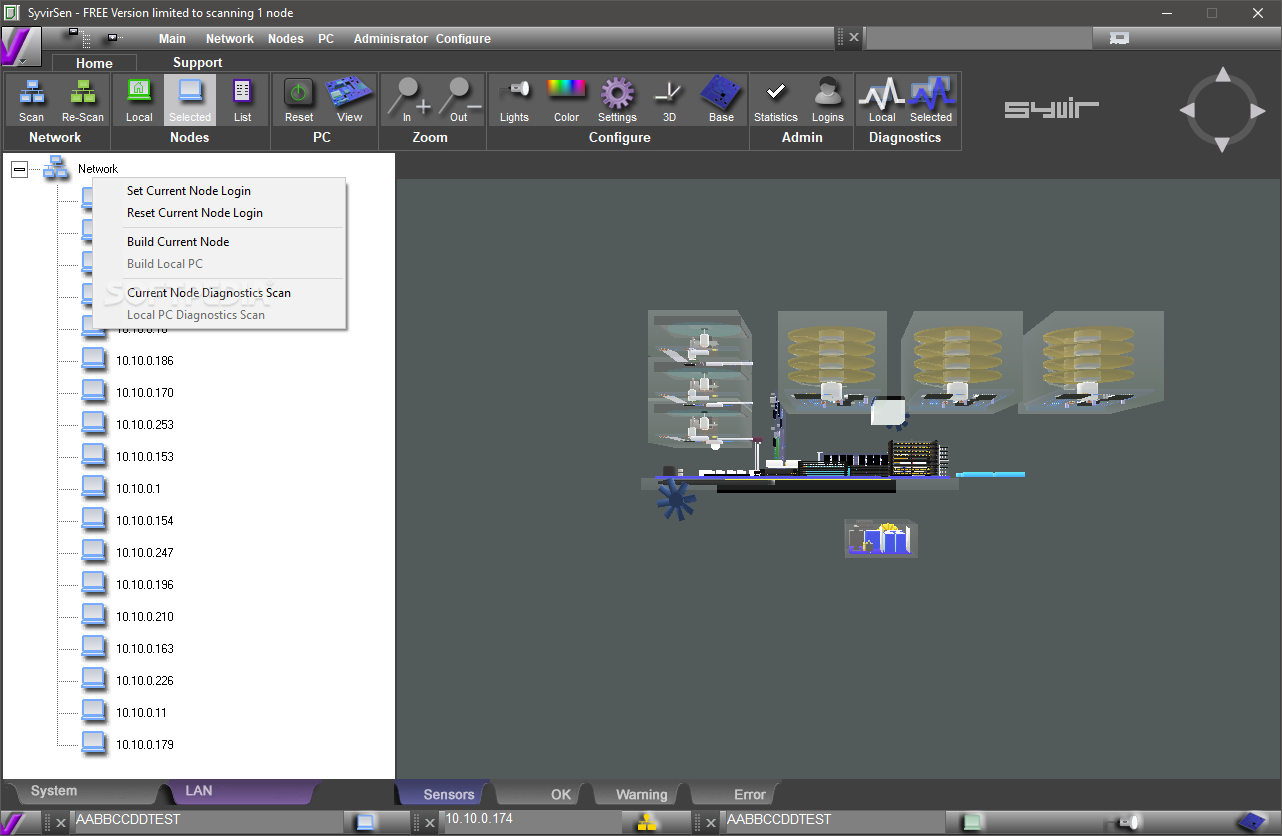Open Admin Logins user icon
Screen dimensions: 1282x836
coord(828,100)
